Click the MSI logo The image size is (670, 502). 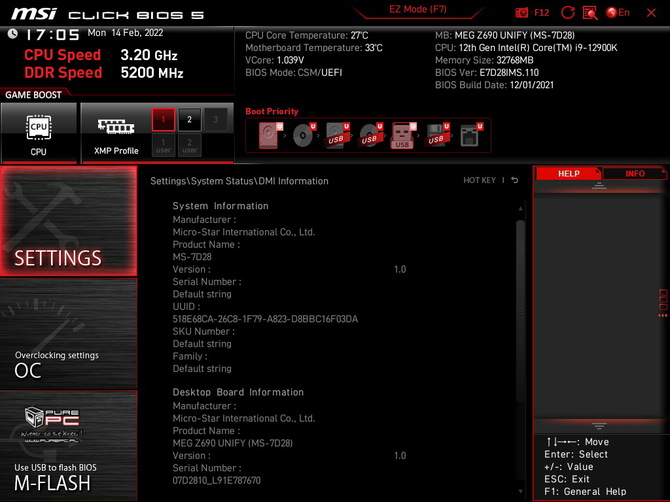point(34,14)
